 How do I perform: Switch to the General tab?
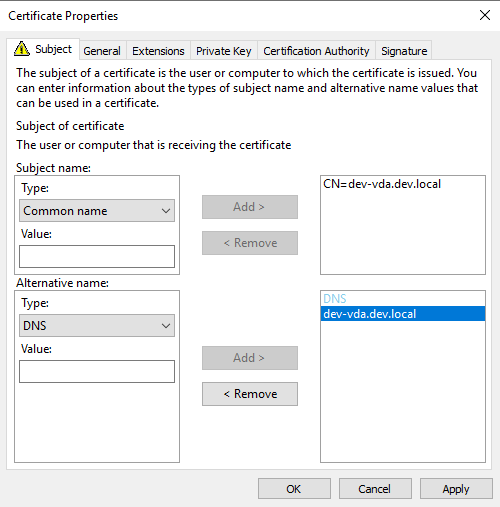[102, 51]
